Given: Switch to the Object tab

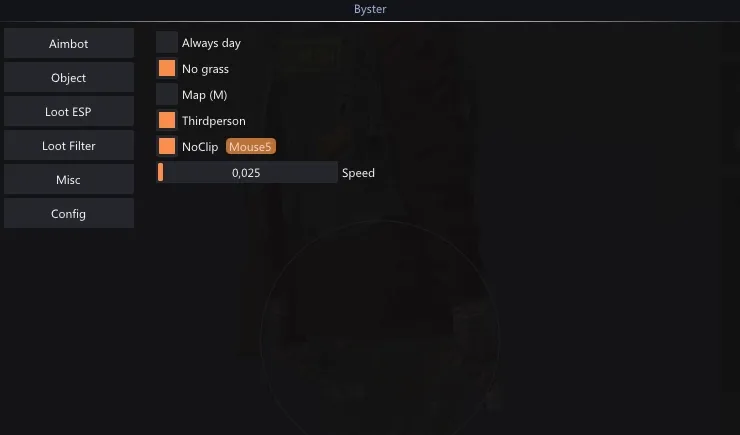Looking at the screenshot, I should [69, 77].
